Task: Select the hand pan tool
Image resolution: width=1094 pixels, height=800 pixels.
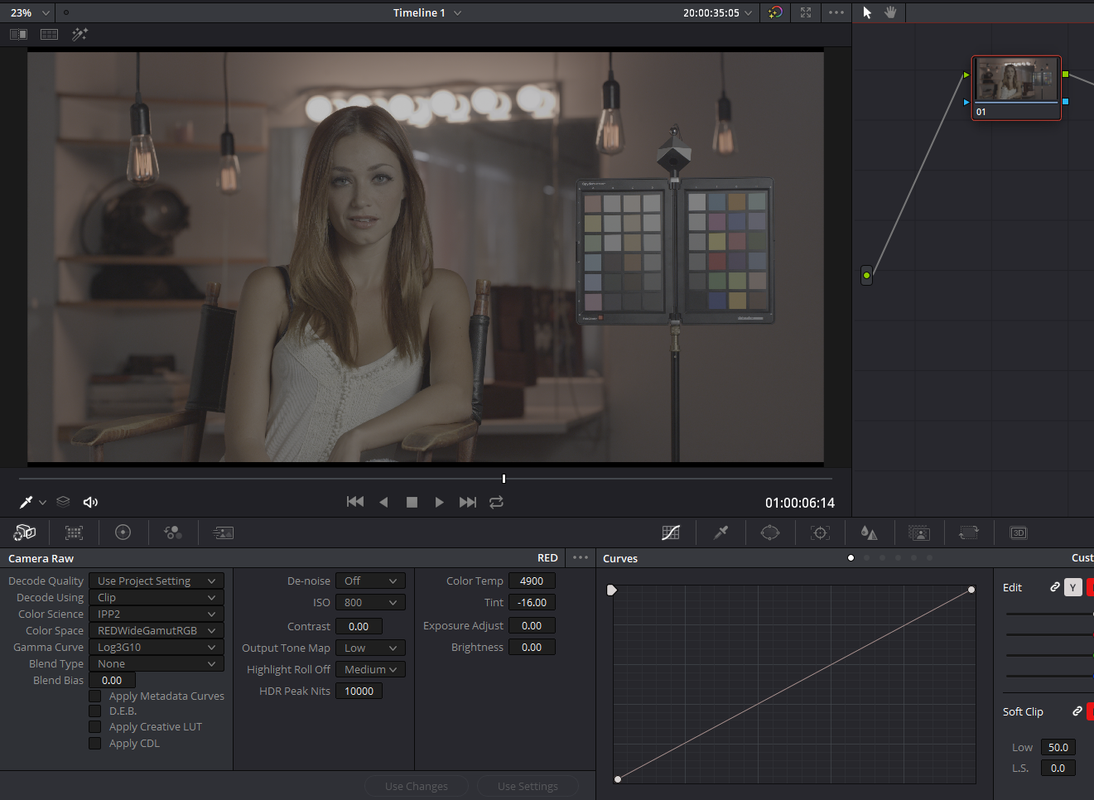Action: pos(890,13)
